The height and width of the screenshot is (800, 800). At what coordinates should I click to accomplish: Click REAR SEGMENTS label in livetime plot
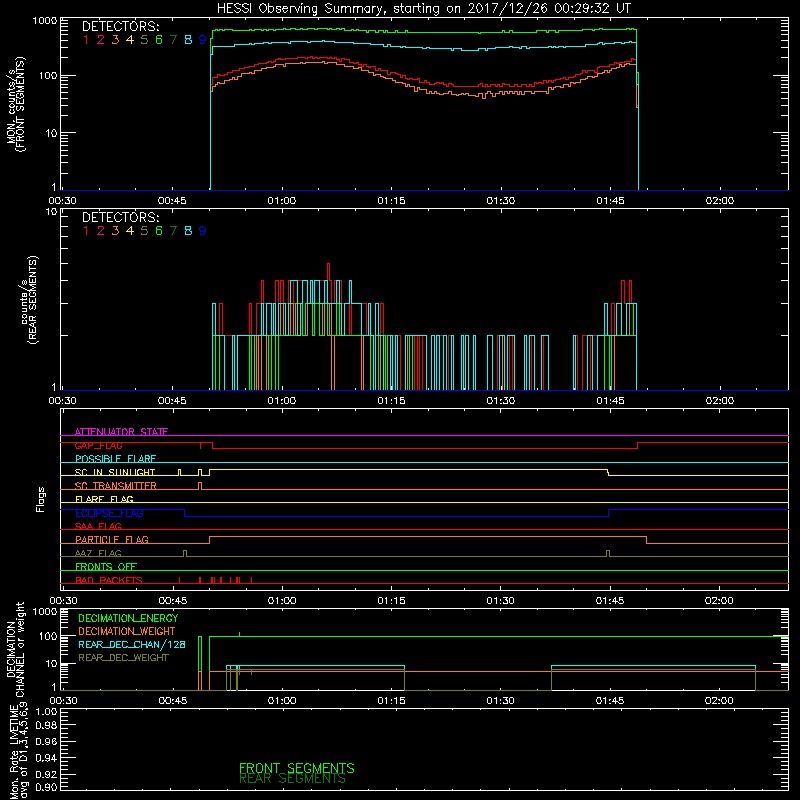pos(292,779)
